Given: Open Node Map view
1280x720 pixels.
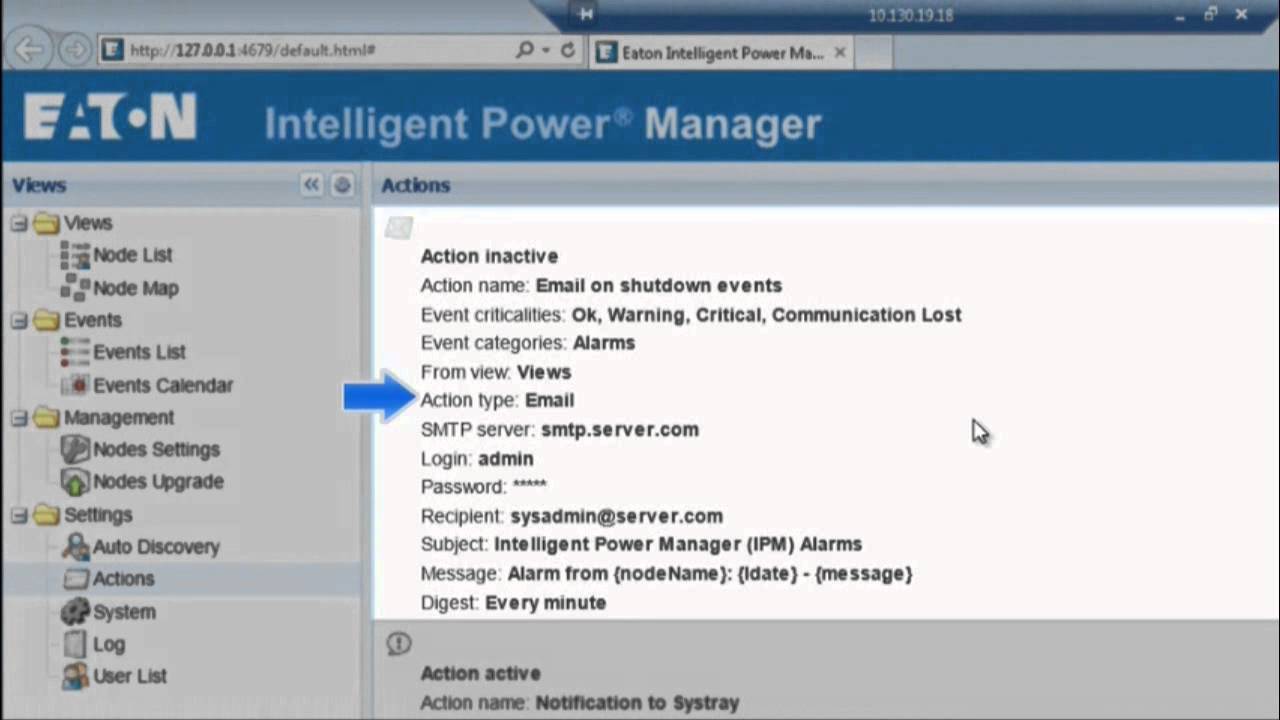Looking at the screenshot, I should point(136,288).
